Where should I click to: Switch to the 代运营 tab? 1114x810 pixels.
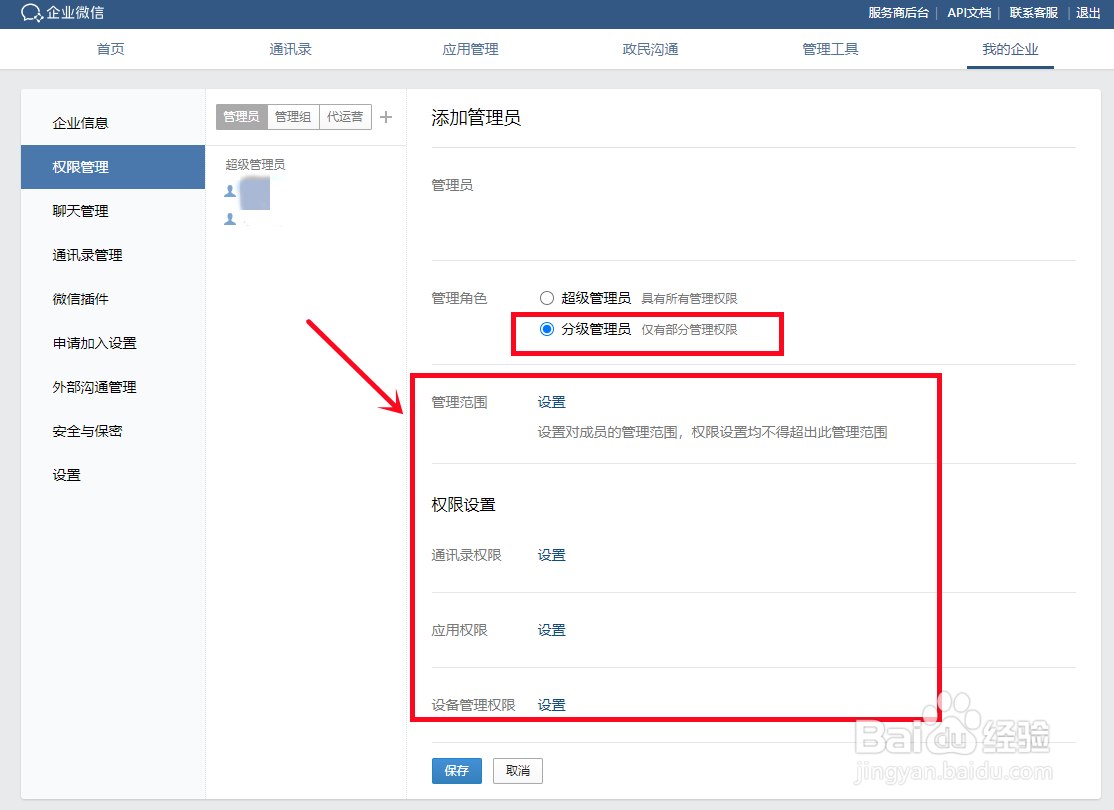point(344,116)
